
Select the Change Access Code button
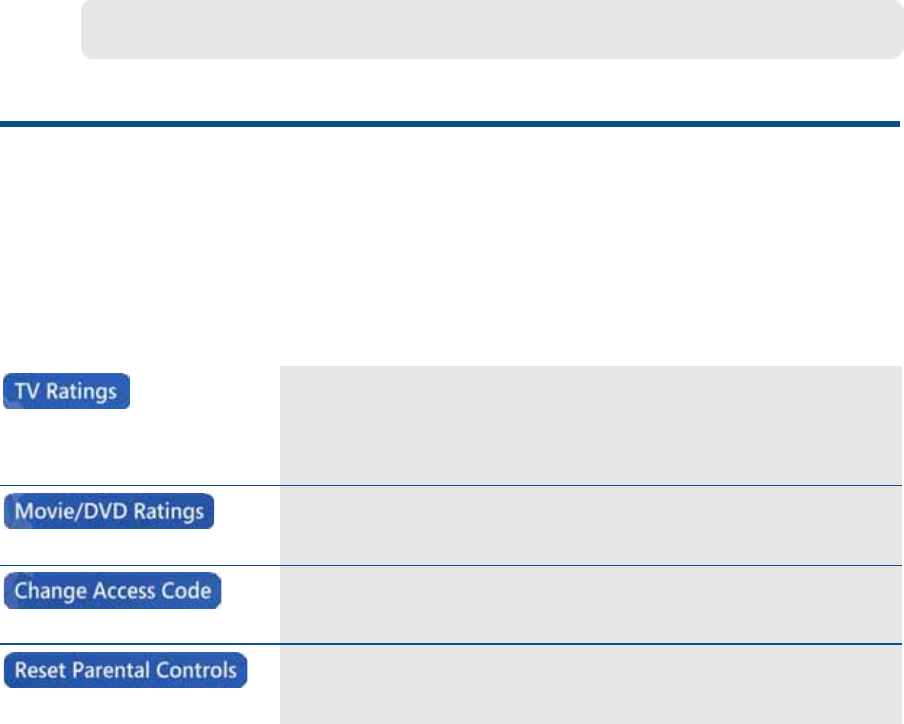click(112, 591)
